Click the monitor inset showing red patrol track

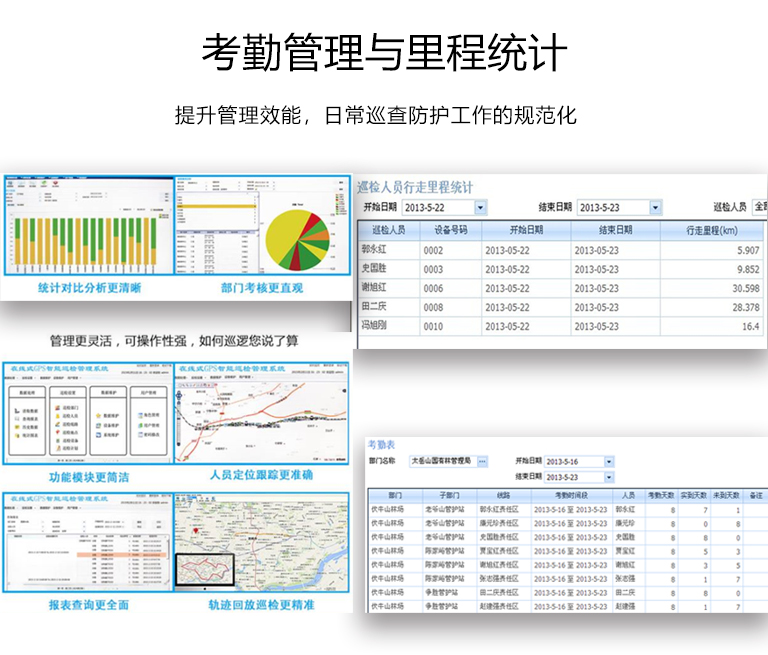[x=203, y=571]
